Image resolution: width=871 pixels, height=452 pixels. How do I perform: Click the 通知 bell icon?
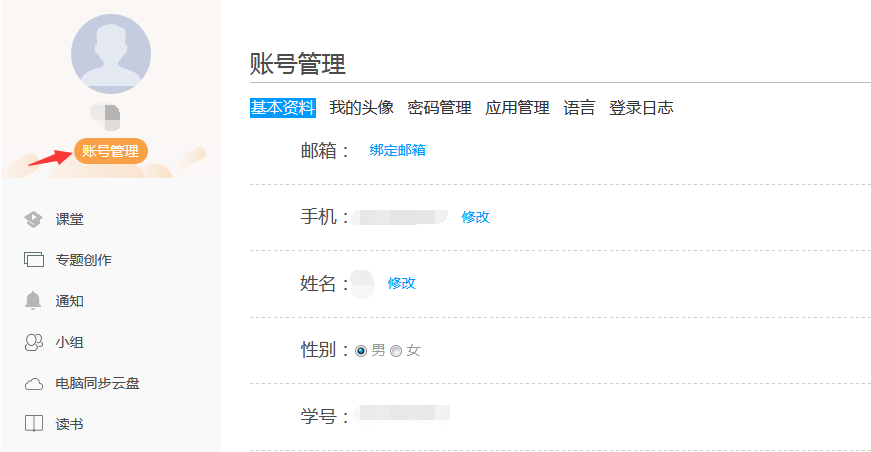pyautogui.click(x=34, y=301)
